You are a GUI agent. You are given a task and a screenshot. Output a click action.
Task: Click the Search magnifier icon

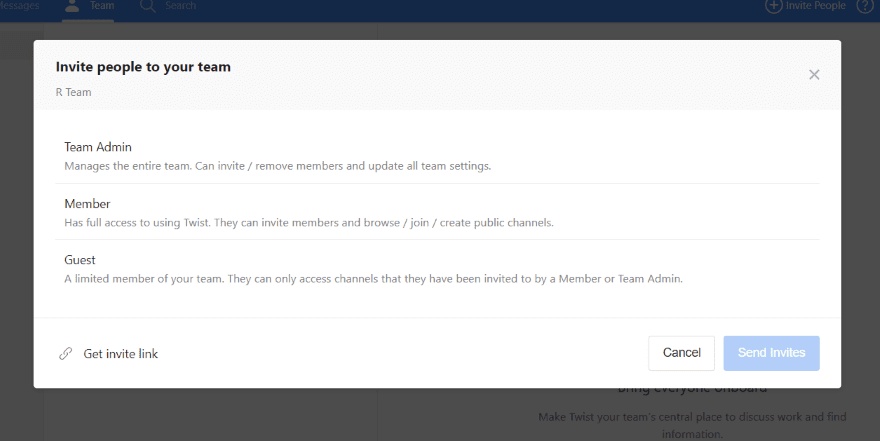coord(148,6)
